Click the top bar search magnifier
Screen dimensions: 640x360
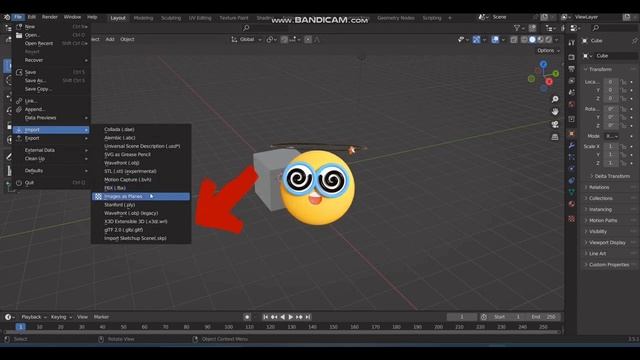point(246,28)
